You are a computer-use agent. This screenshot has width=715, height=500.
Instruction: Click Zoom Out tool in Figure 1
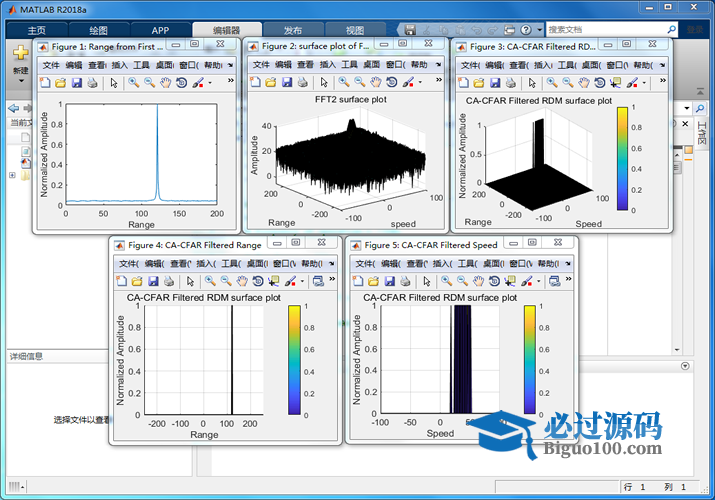tap(150, 82)
